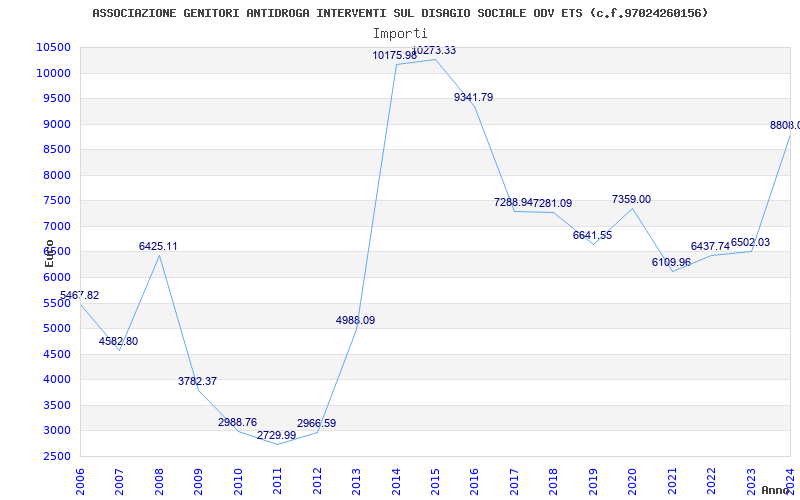Select the 2023 year tick label

pos(751,482)
